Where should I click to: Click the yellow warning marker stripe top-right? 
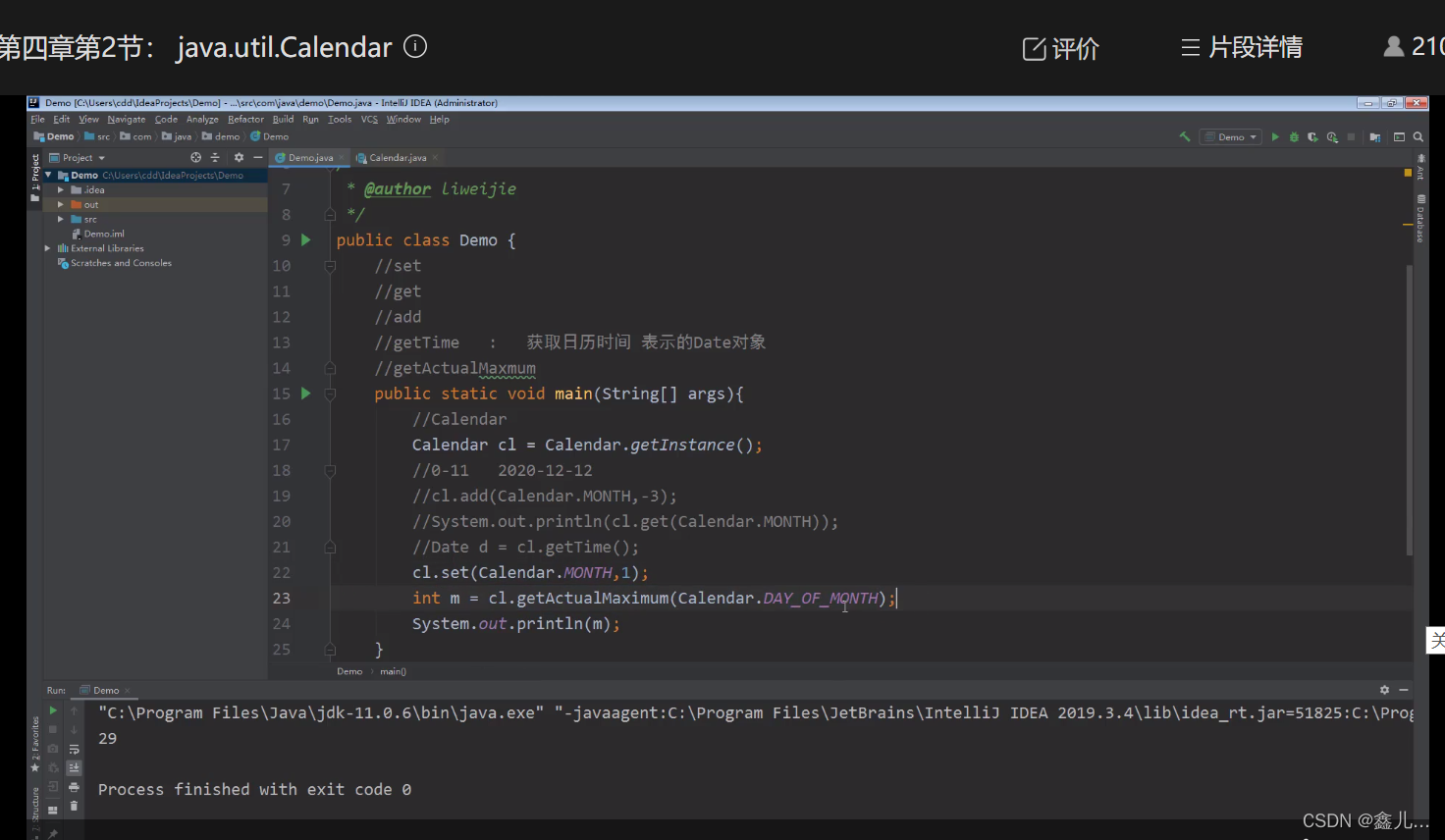(1408, 173)
